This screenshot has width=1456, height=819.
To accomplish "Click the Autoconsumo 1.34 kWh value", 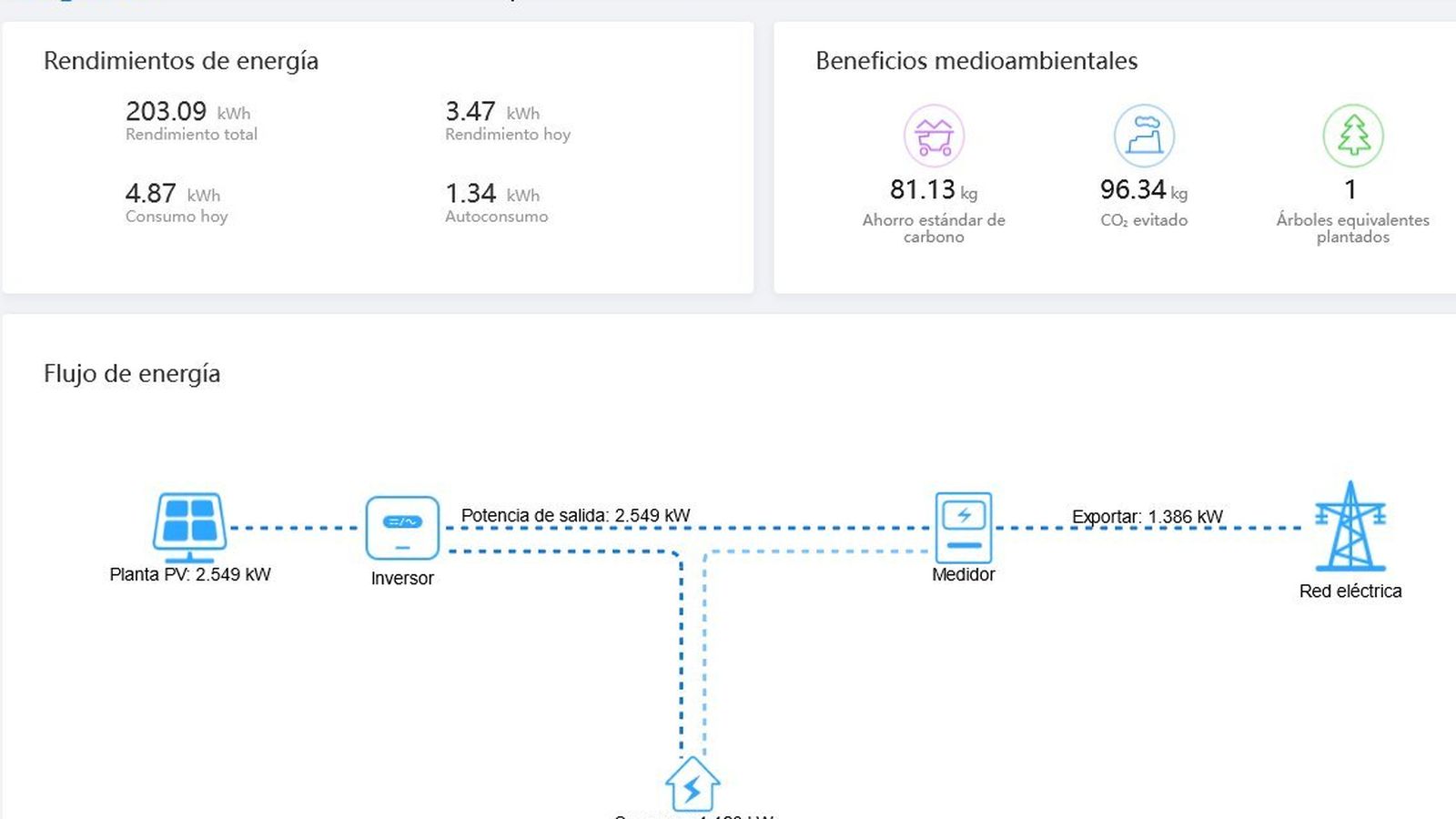I will [x=470, y=193].
